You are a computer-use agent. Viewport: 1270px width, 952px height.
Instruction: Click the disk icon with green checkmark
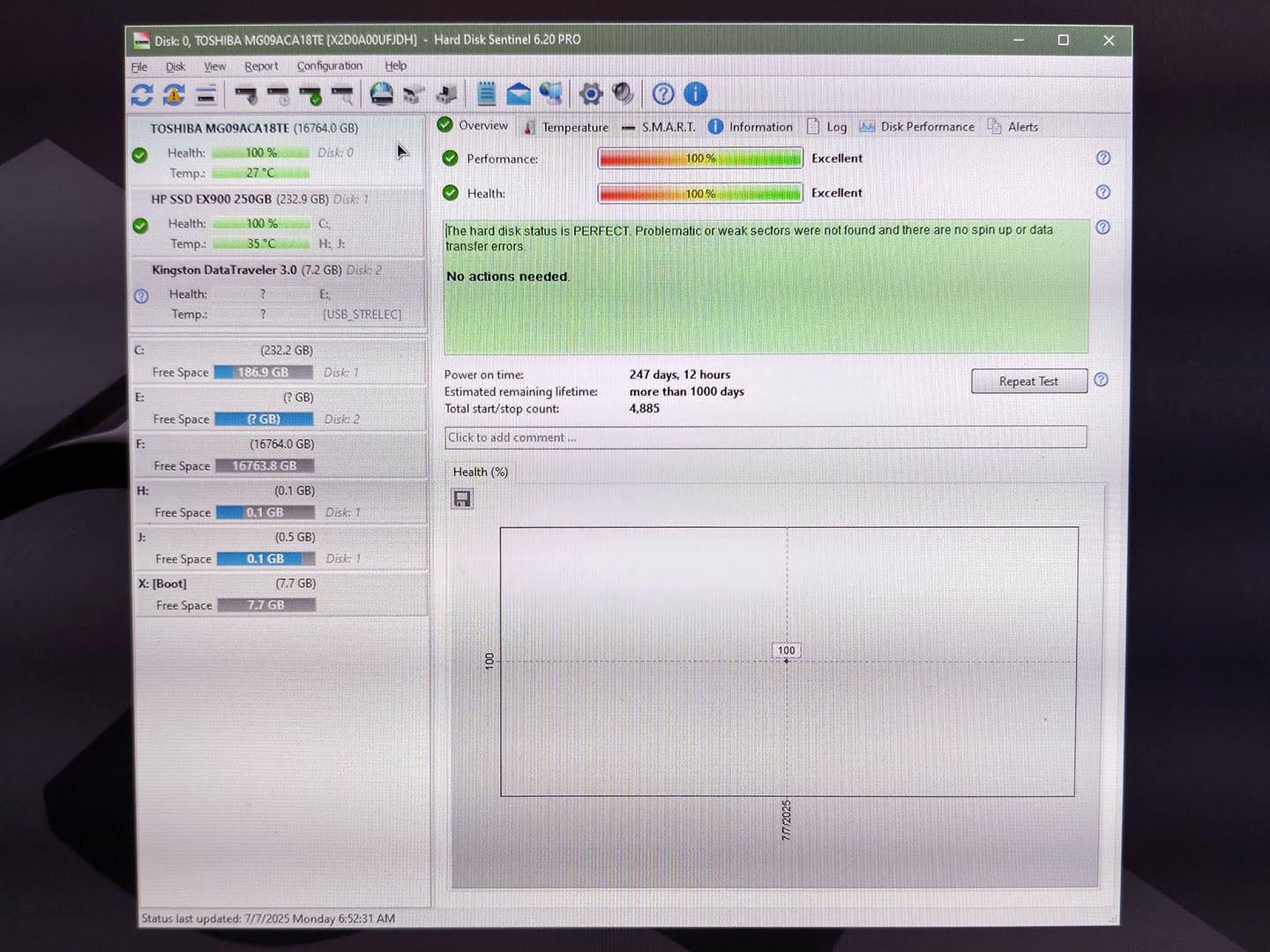pos(310,94)
